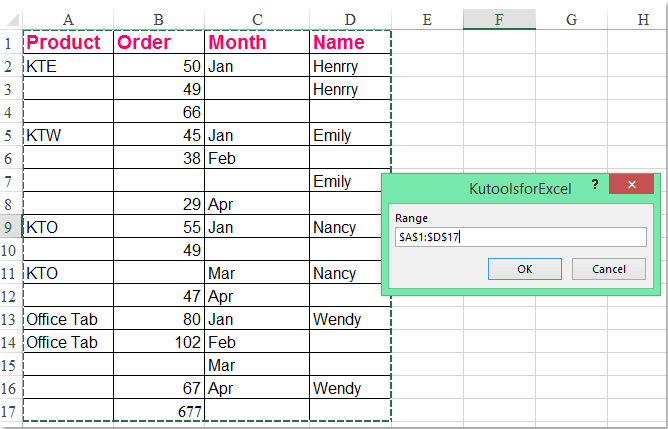The width and height of the screenshot is (668, 429).
Task: Select the KTW product cell
Action: (x=68, y=135)
